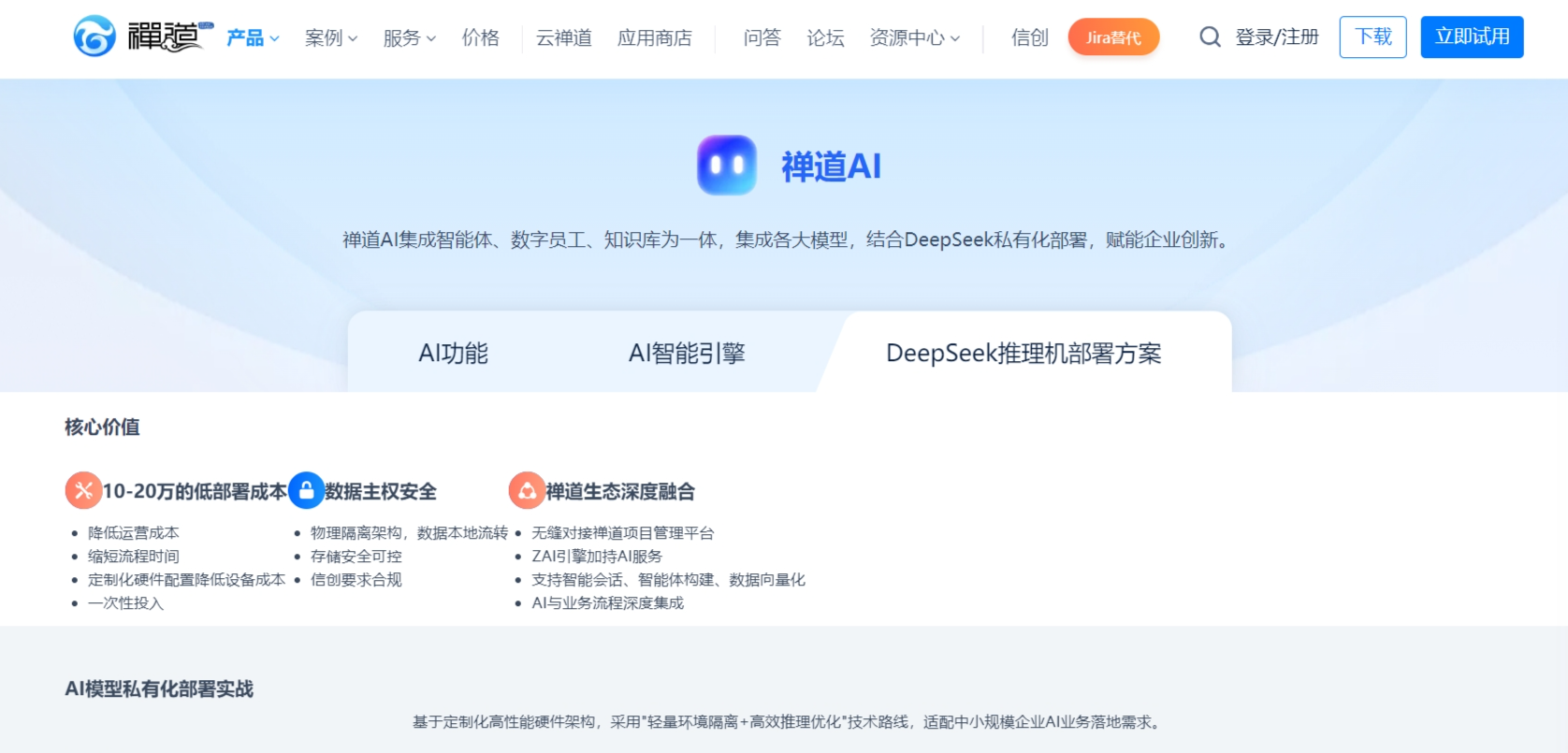Click the AI与业务流程深度集成 bullet
Viewport: 1568px width, 753px height.
click(608, 603)
